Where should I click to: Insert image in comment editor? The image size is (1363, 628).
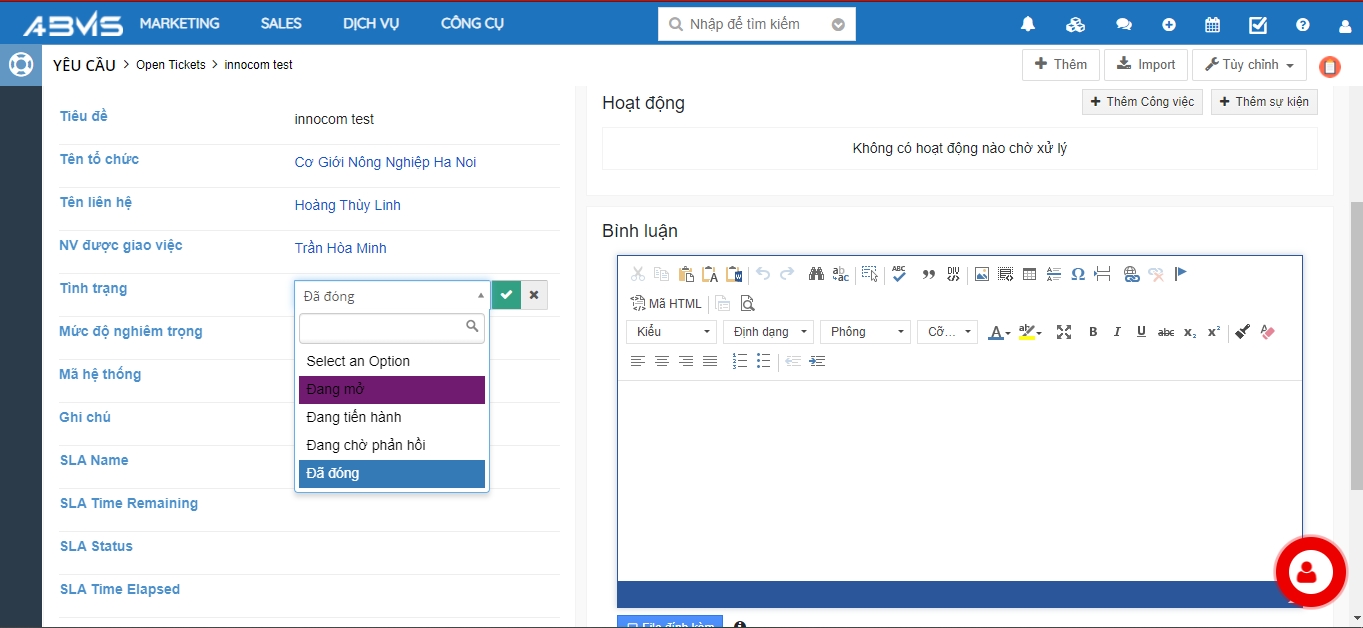click(981, 274)
